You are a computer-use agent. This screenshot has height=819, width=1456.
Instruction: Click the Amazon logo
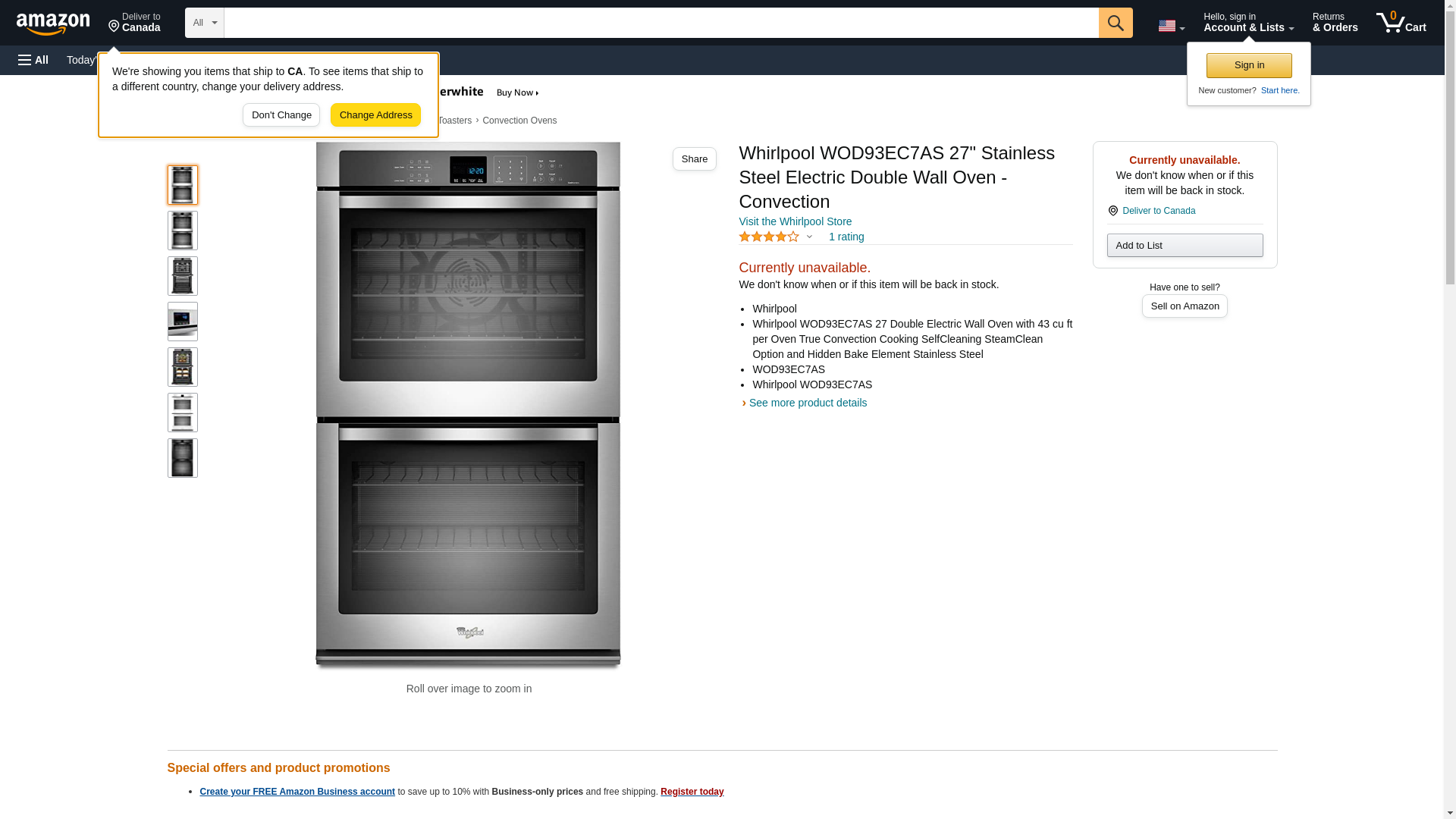pos(53,24)
